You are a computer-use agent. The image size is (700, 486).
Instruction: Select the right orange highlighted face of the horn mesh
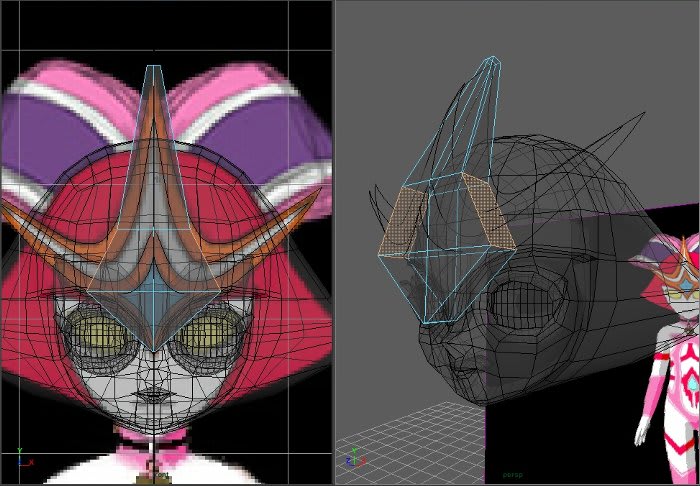point(489,210)
